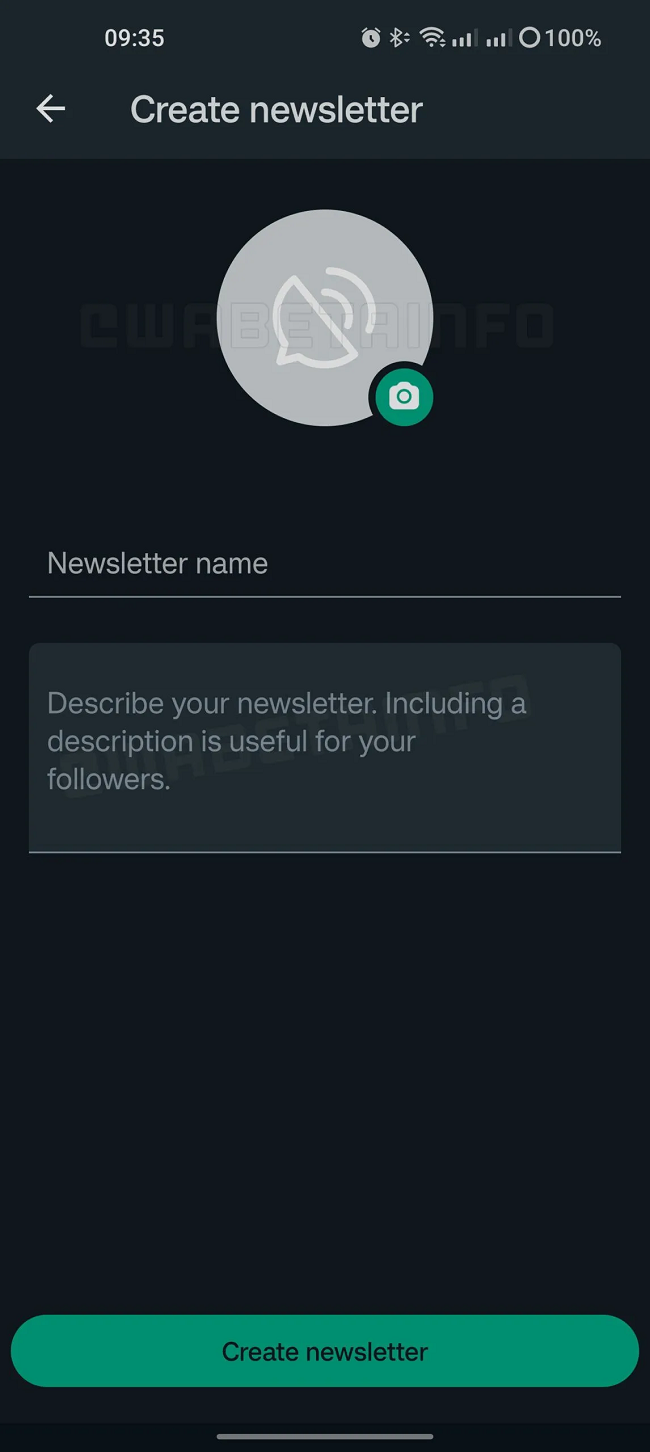The height and width of the screenshot is (1452, 650).
Task: Tap the "Describe your newsletter" placeholder text
Action: point(286,741)
